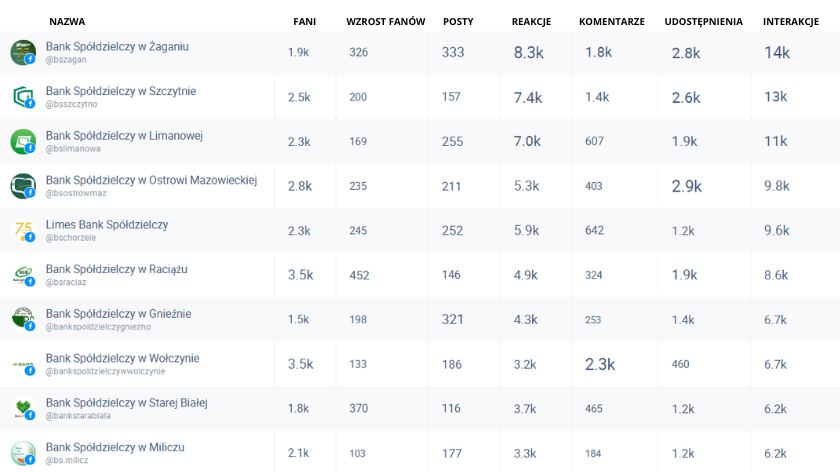Open the Limes Bank Spółdzielczy name link
This screenshot has height=472, width=840.
point(107,224)
